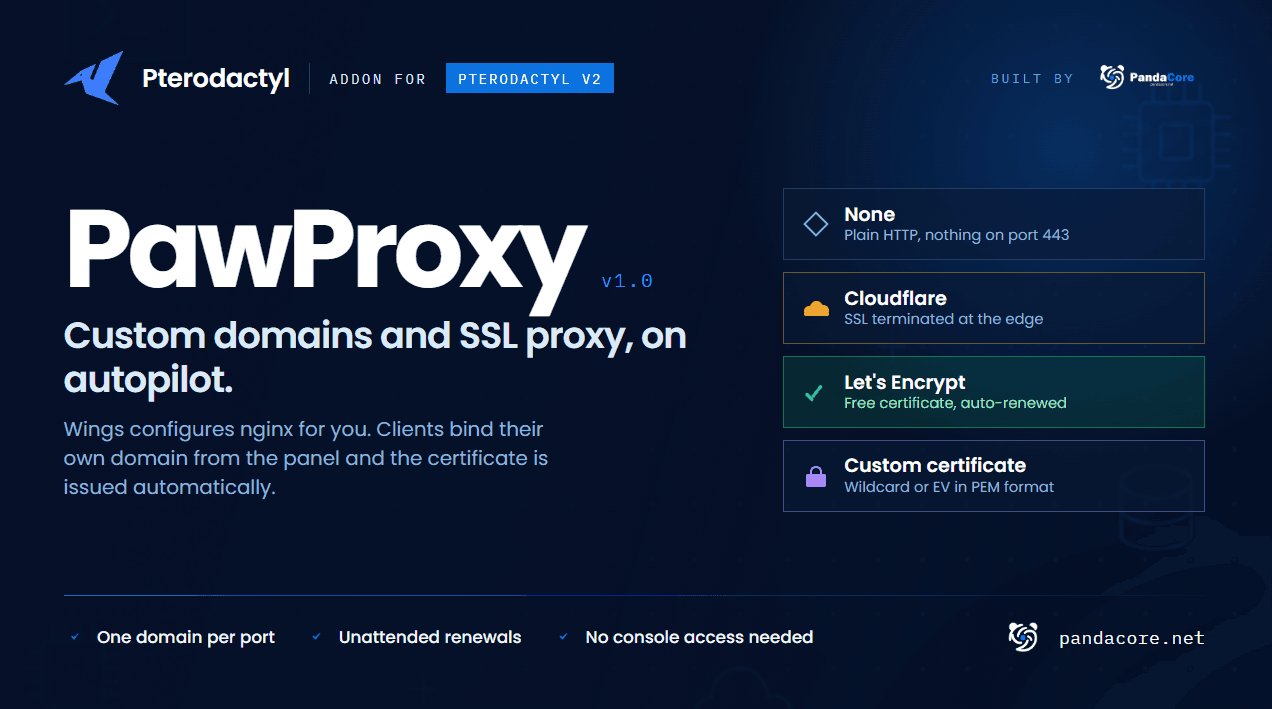Viewport: 1272px width, 709px height.
Task: Click the PTERODACTYL V2 badge
Action: (530, 78)
